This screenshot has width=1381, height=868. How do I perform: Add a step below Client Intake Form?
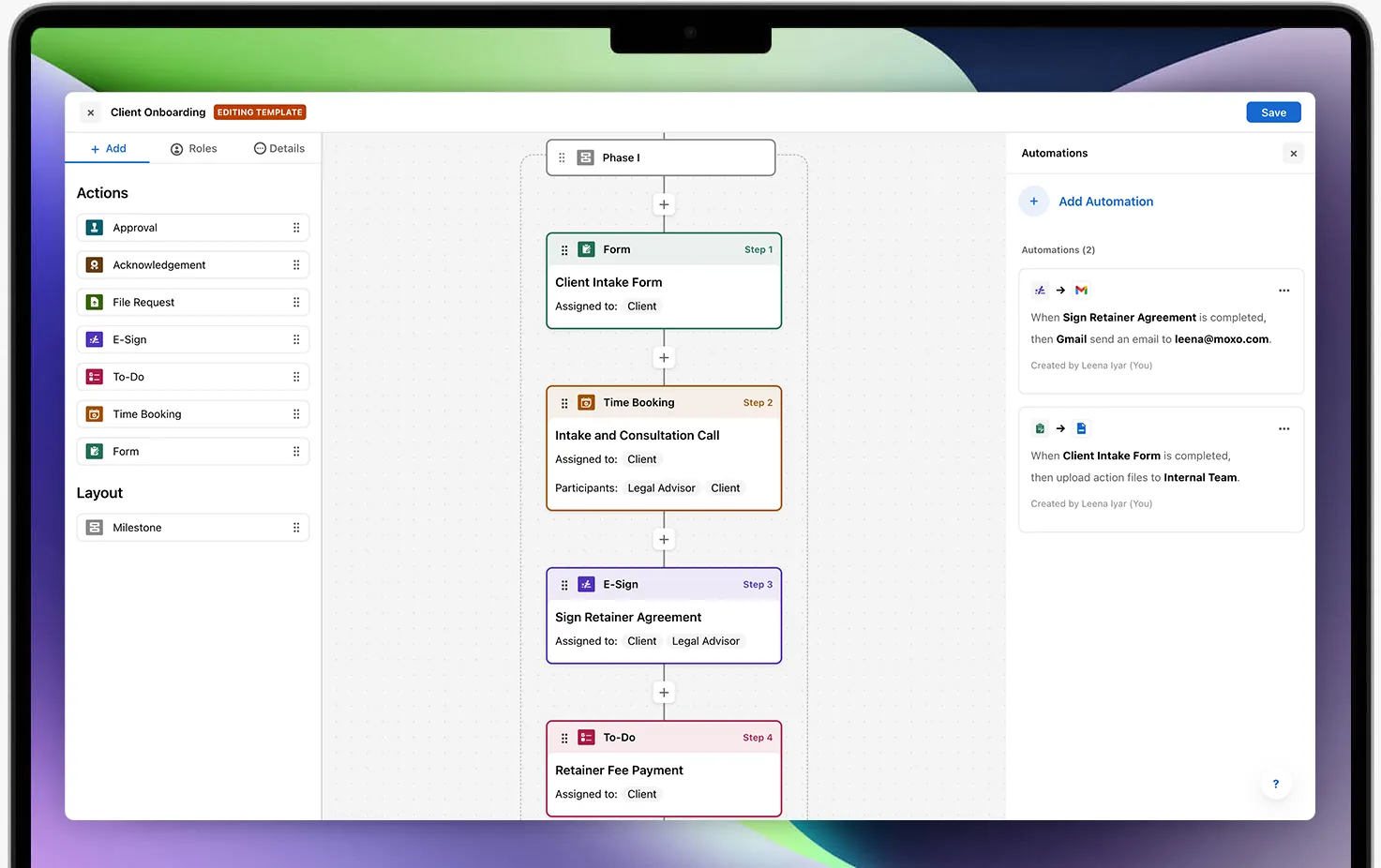[664, 357]
